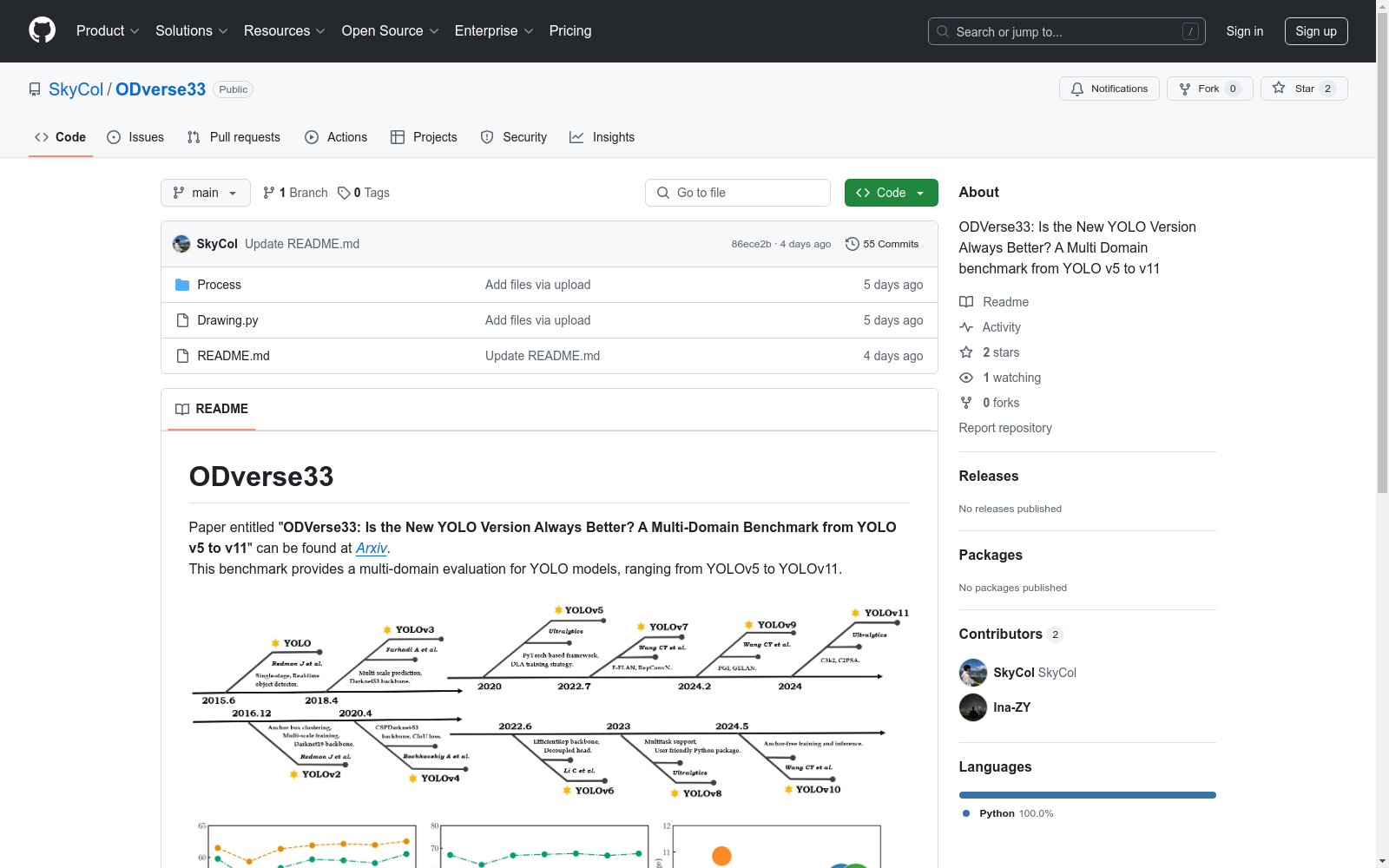
Task: Open the Activity link in About
Action: [x=990, y=327]
